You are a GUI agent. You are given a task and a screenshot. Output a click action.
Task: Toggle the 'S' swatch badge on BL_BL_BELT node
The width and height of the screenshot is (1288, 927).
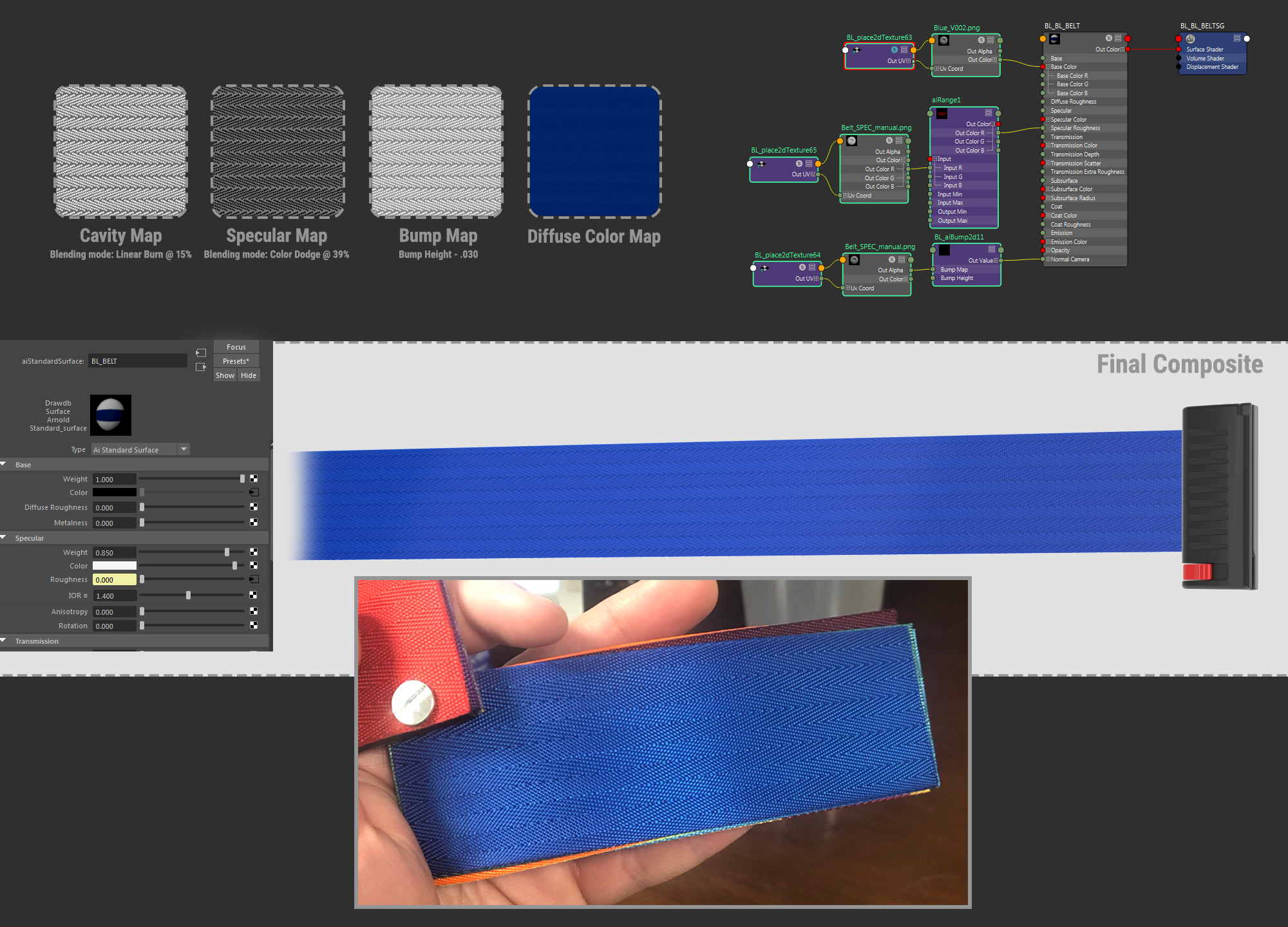(x=1108, y=38)
